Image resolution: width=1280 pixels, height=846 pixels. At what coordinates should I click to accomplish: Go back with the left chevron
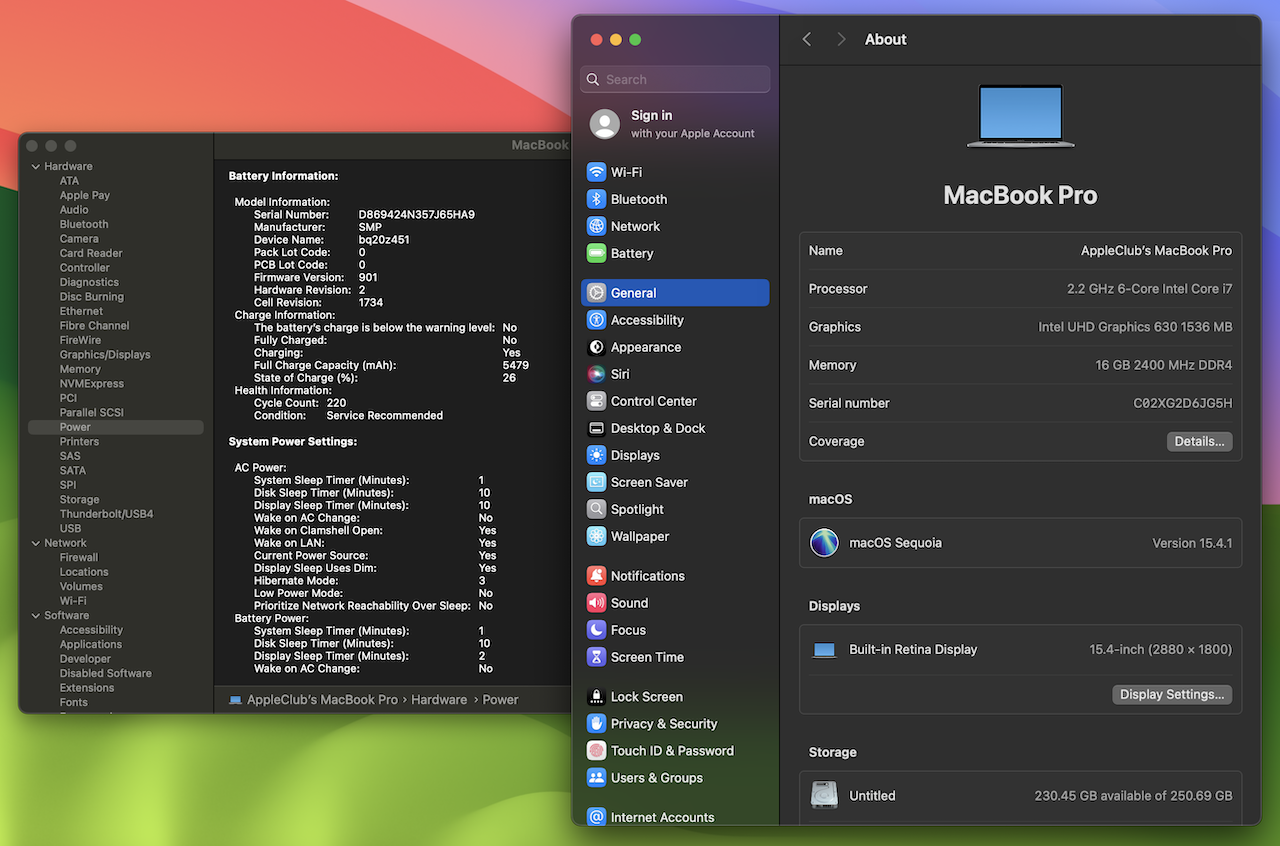pos(807,39)
